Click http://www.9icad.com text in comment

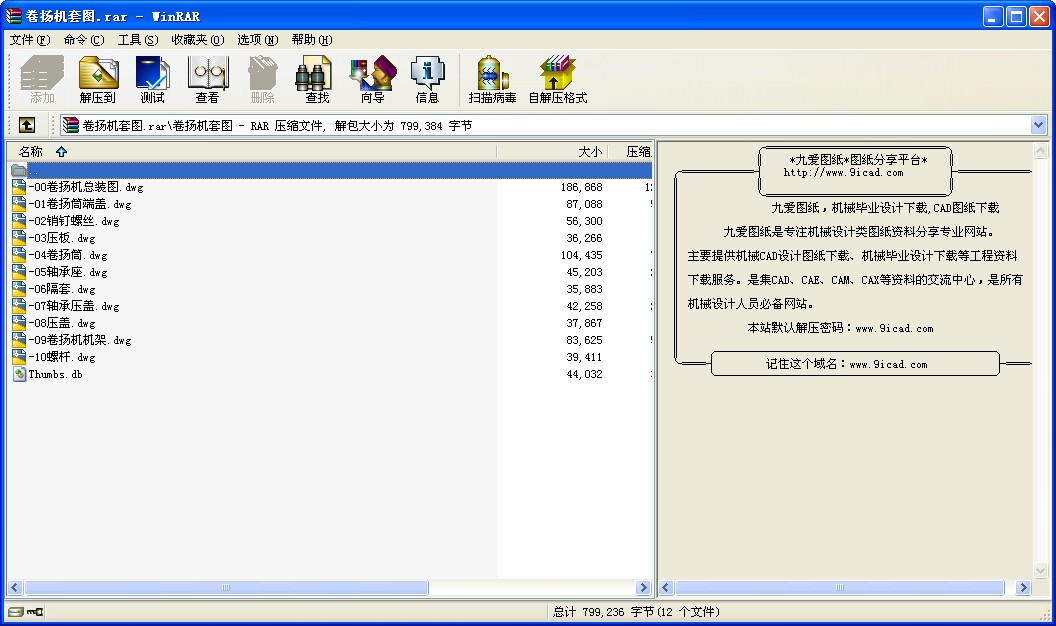tap(843, 173)
